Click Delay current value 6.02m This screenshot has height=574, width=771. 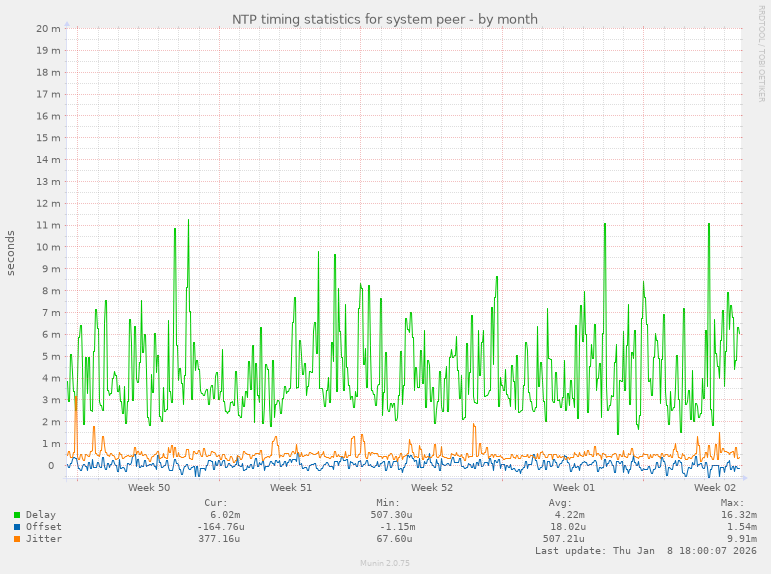(225, 514)
